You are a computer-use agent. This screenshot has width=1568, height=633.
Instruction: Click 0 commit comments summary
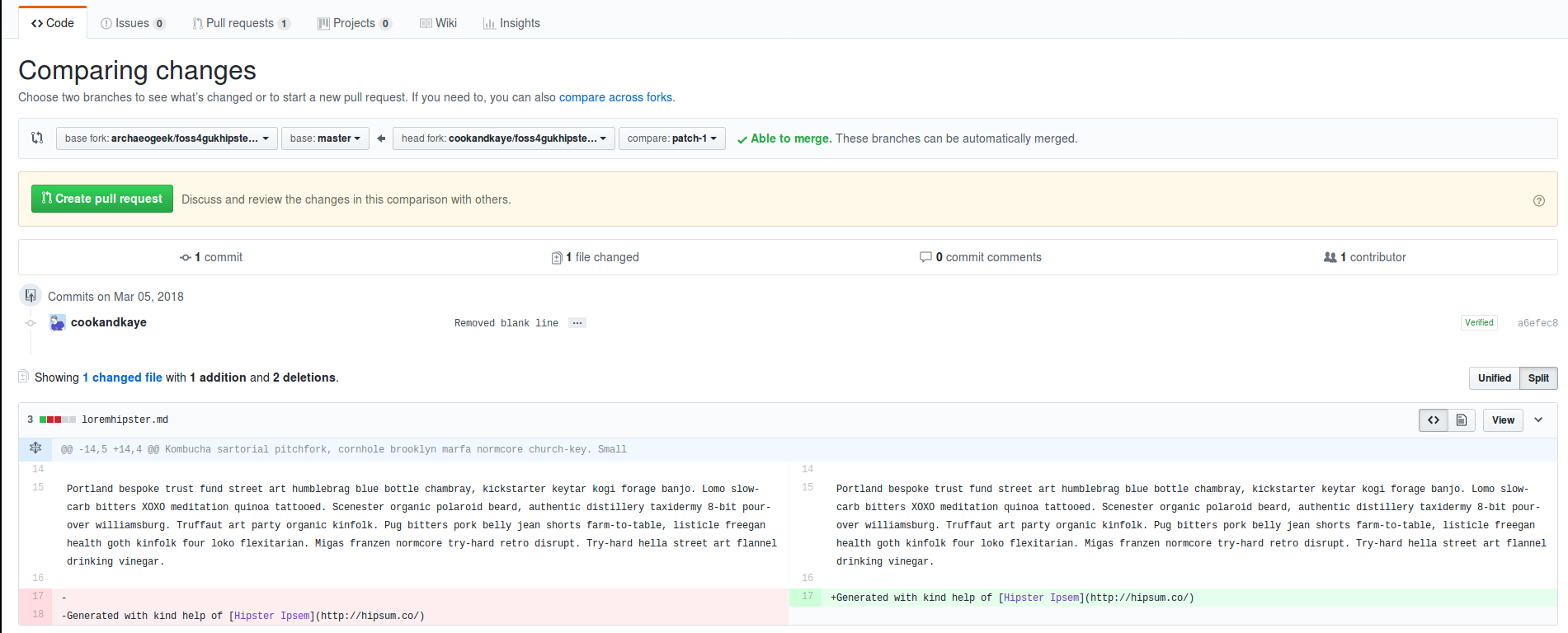[980, 257]
